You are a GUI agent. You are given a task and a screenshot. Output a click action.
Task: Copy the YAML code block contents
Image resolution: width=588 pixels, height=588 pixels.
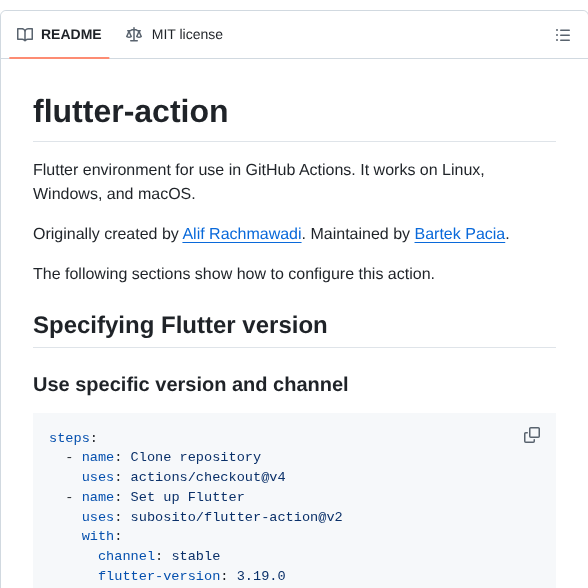pyautogui.click(x=532, y=435)
